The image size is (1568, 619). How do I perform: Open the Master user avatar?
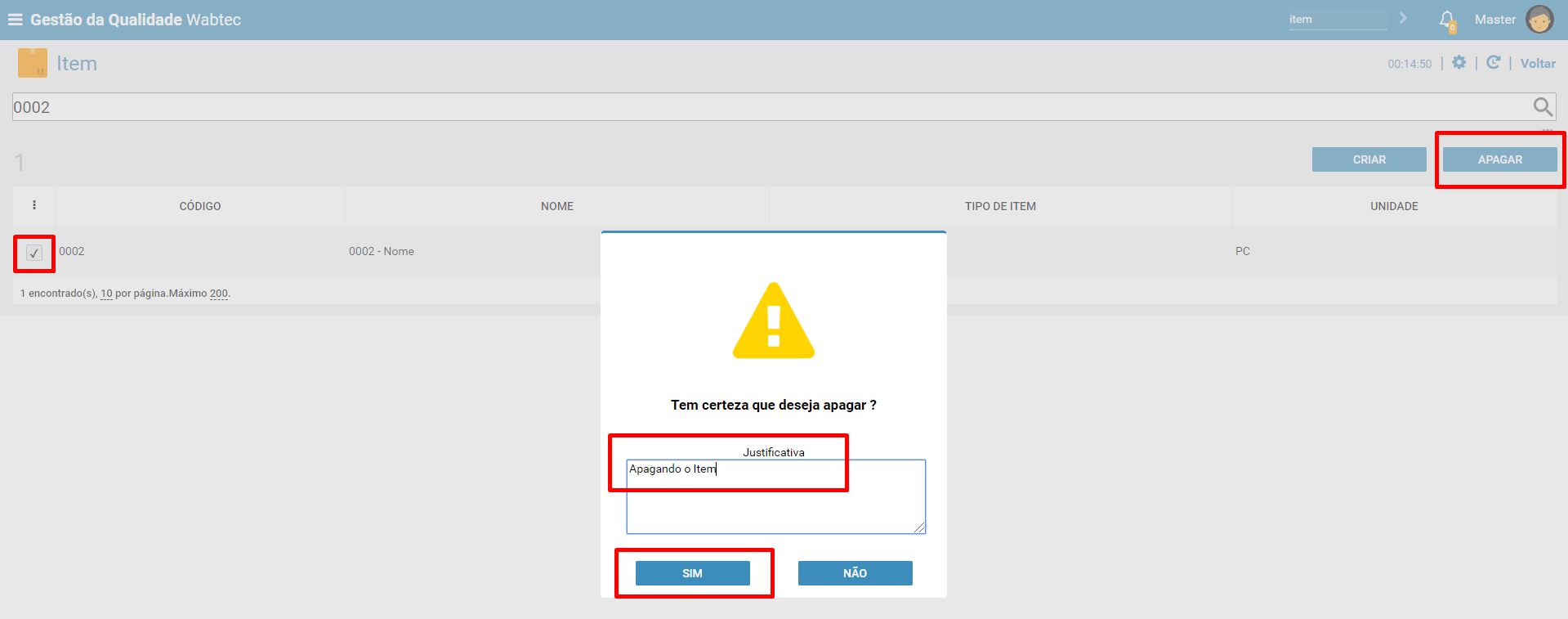1539,20
